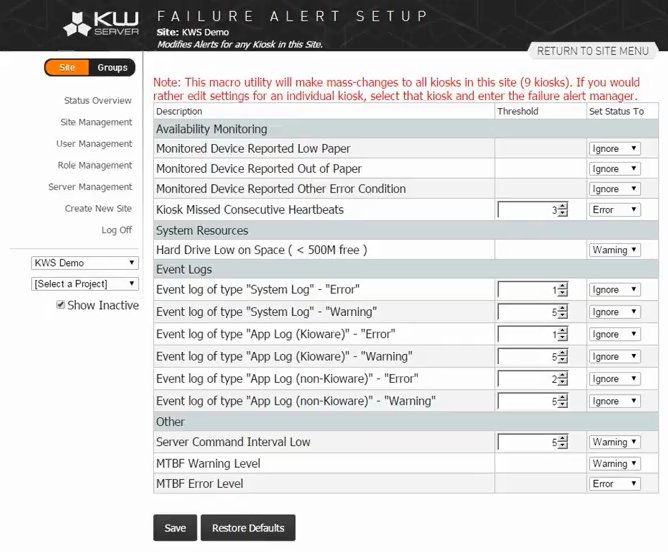This screenshot has width=668, height=552.
Task: Click Return to Site Menu tab
Action: coord(593,51)
